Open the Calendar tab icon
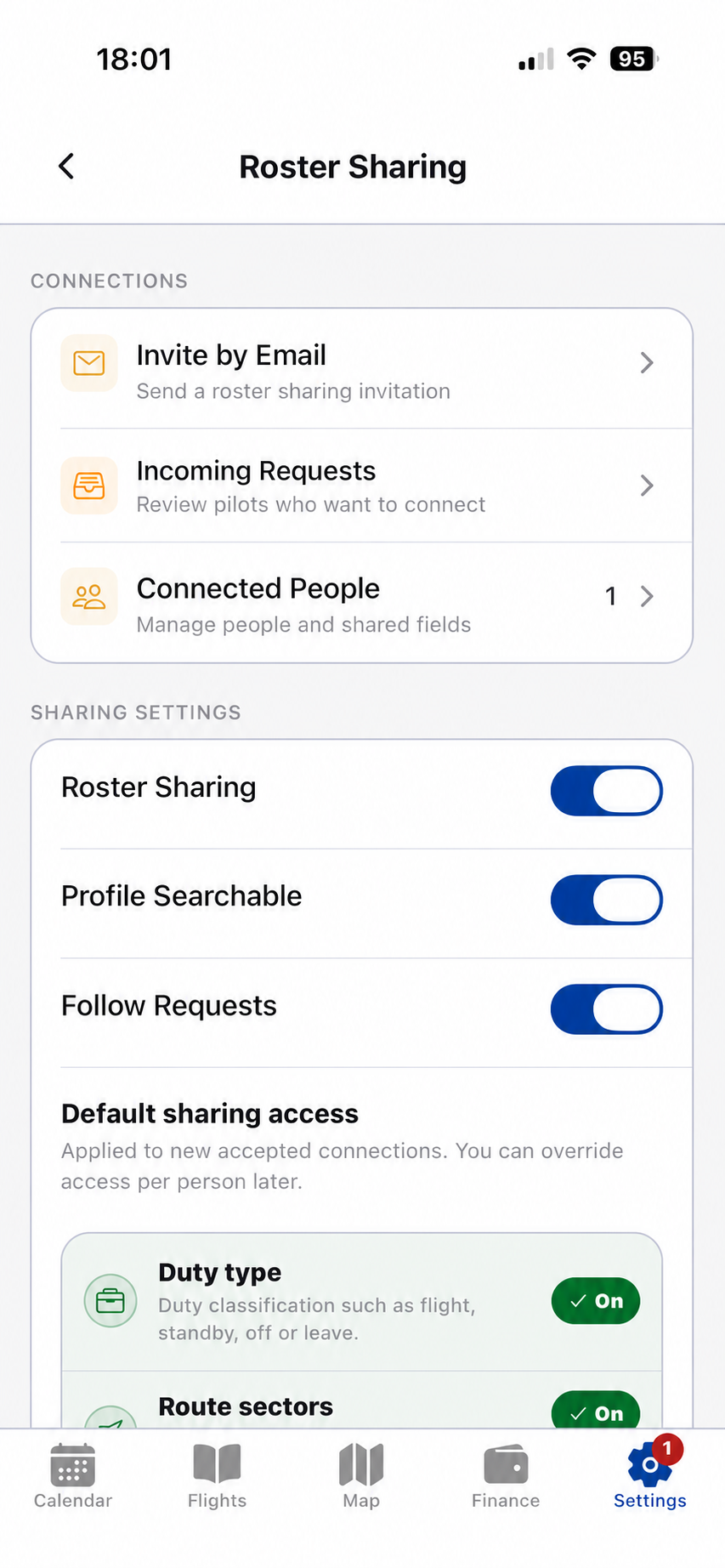The height and width of the screenshot is (1568, 725). point(72,1464)
